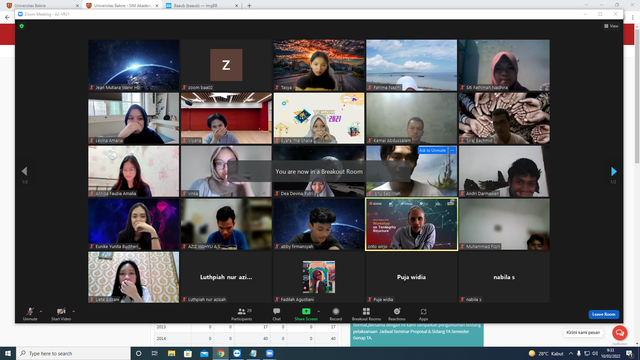Image resolution: width=640 pixels, height=360 pixels.
Task: Open Microsoft Store from the taskbar
Action: point(187,353)
